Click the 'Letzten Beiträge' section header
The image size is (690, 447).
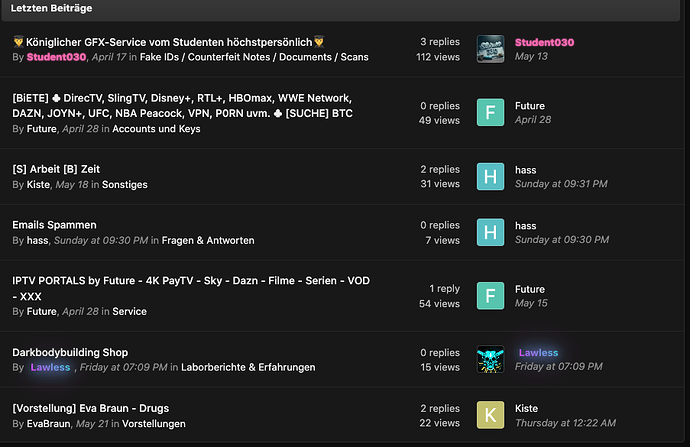pyautogui.click(x=55, y=7)
